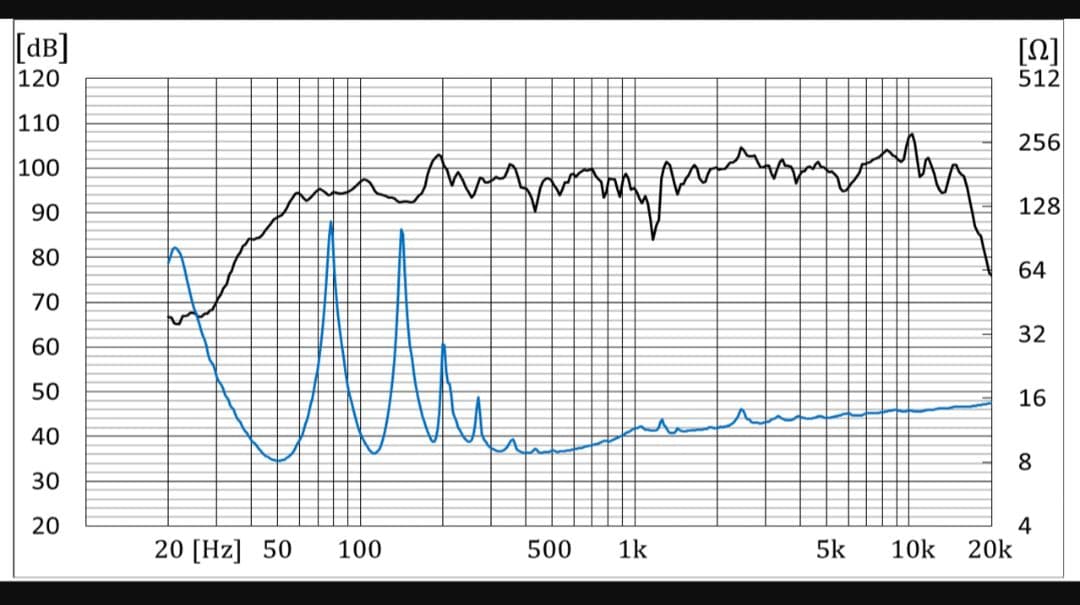Select the 5k frequency axis label
This screenshot has width=1080, height=605.
tap(830, 549)
